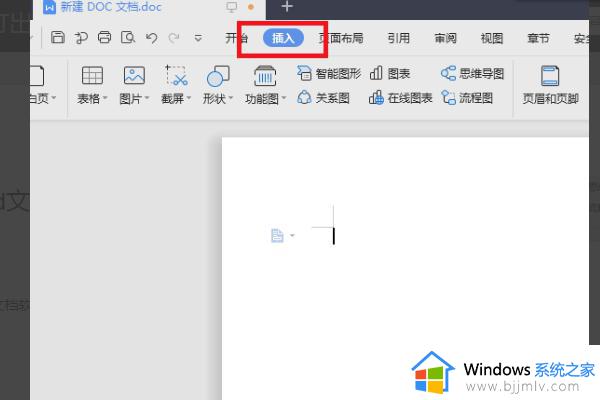This screenshot has width=600, height=400.
Task: Expand the 截屏 dropdown arrow
Action: pos(189,98)
